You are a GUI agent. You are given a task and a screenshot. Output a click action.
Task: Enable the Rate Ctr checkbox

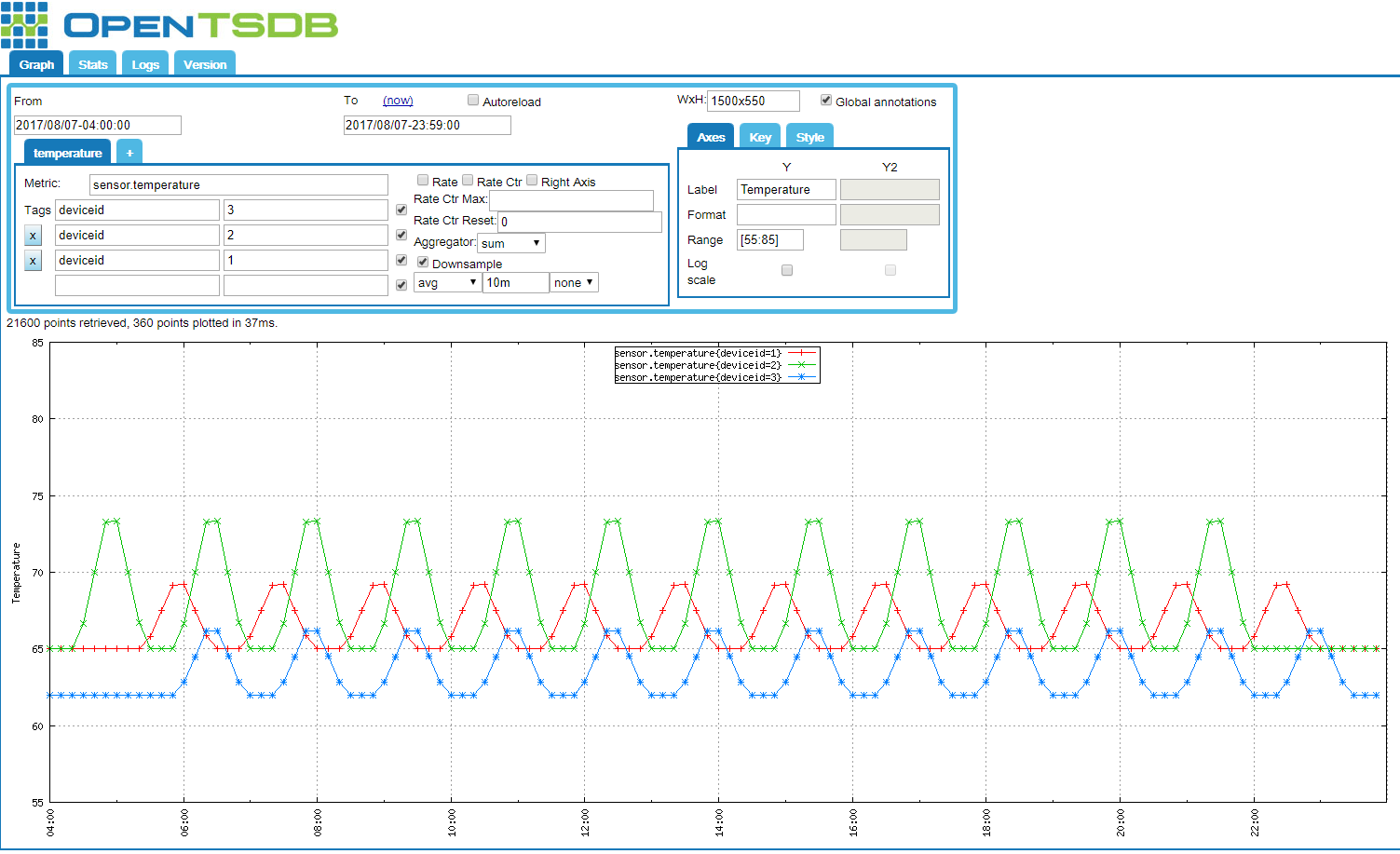coord(468,181)
